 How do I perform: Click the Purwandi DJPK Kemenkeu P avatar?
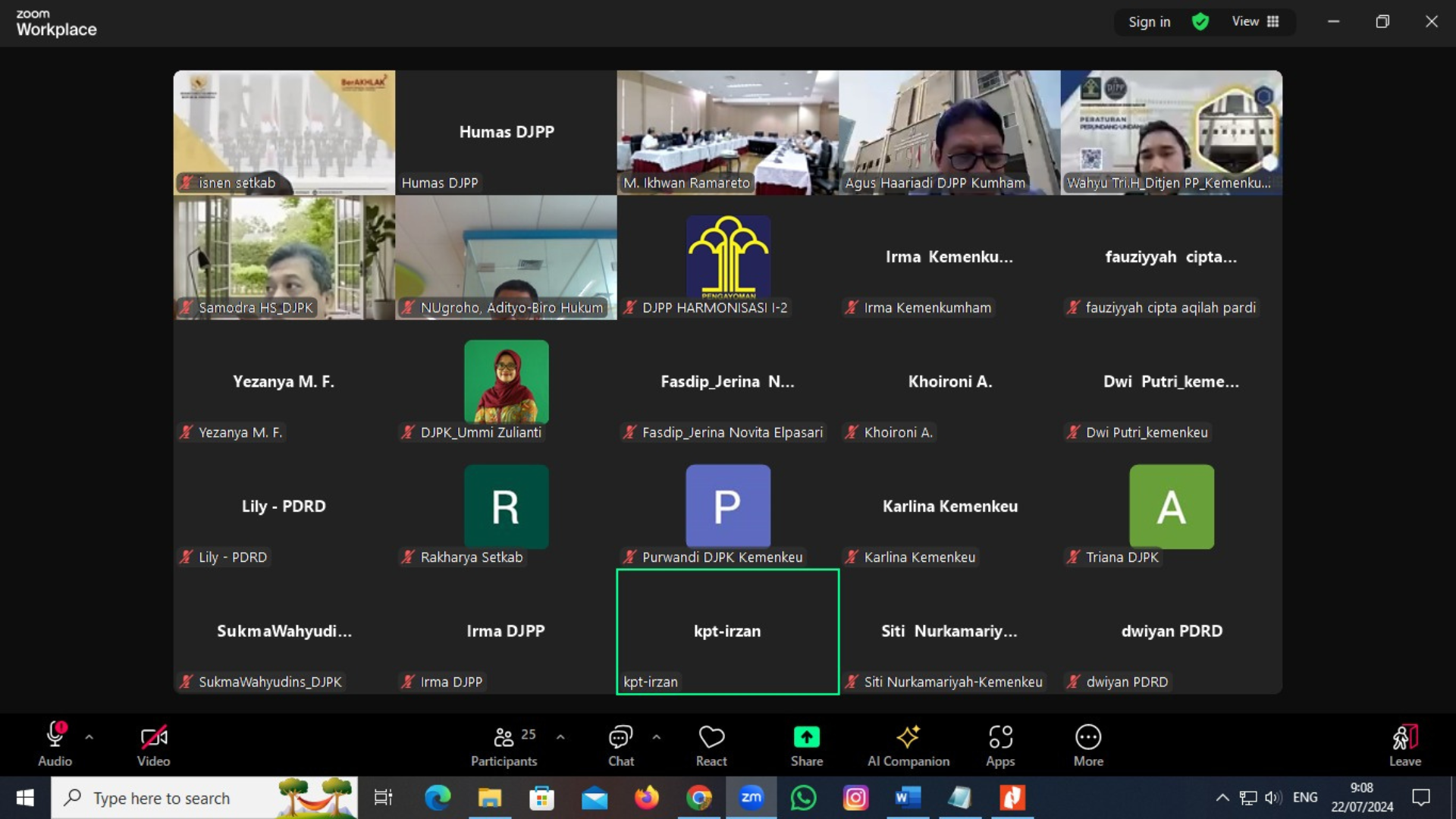click(x=728, y=507)
